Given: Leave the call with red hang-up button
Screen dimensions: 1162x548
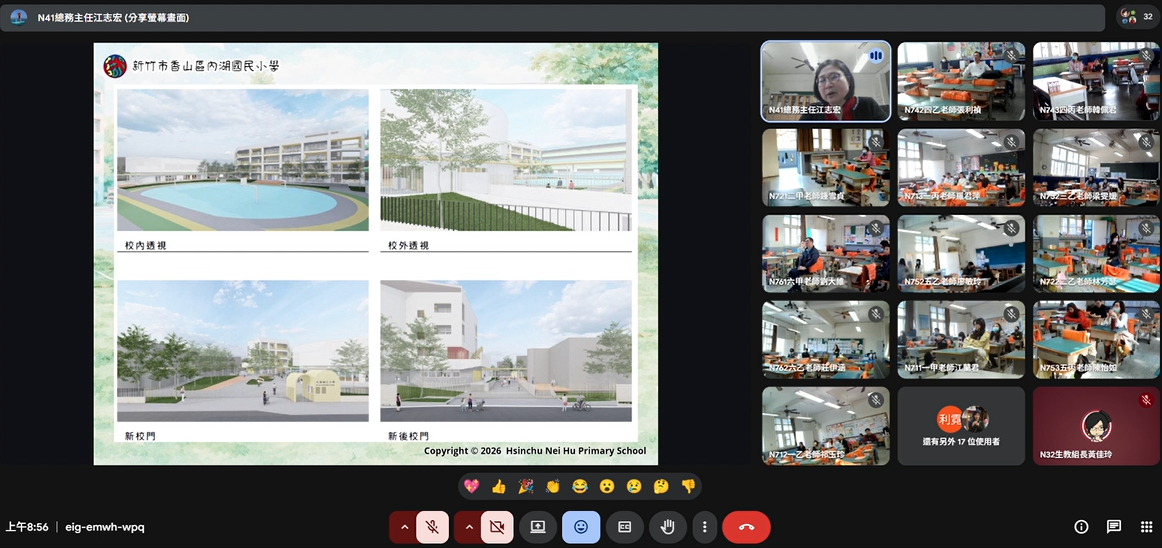Looking at the screenshot, I should [746, 527].
